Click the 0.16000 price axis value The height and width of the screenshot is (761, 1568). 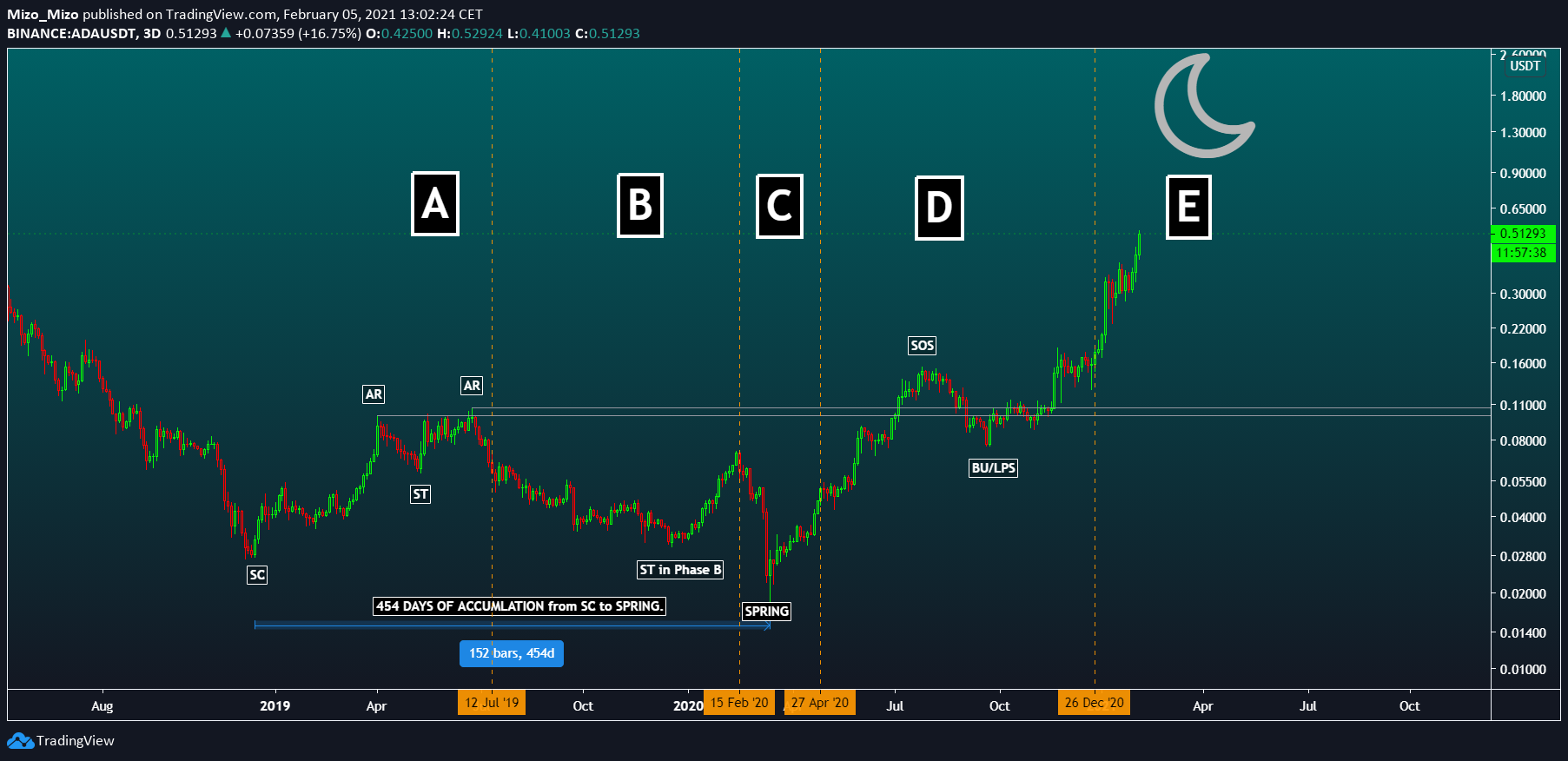[x=1523, y=363]
